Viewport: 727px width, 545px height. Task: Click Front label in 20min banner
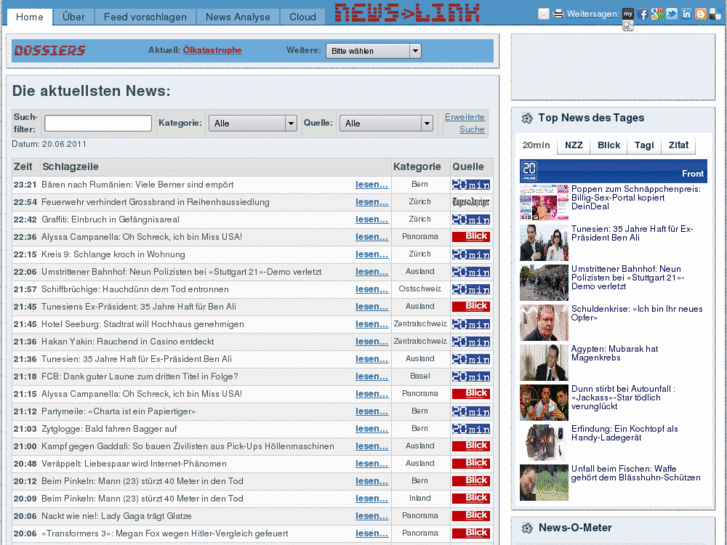(693, 173)
